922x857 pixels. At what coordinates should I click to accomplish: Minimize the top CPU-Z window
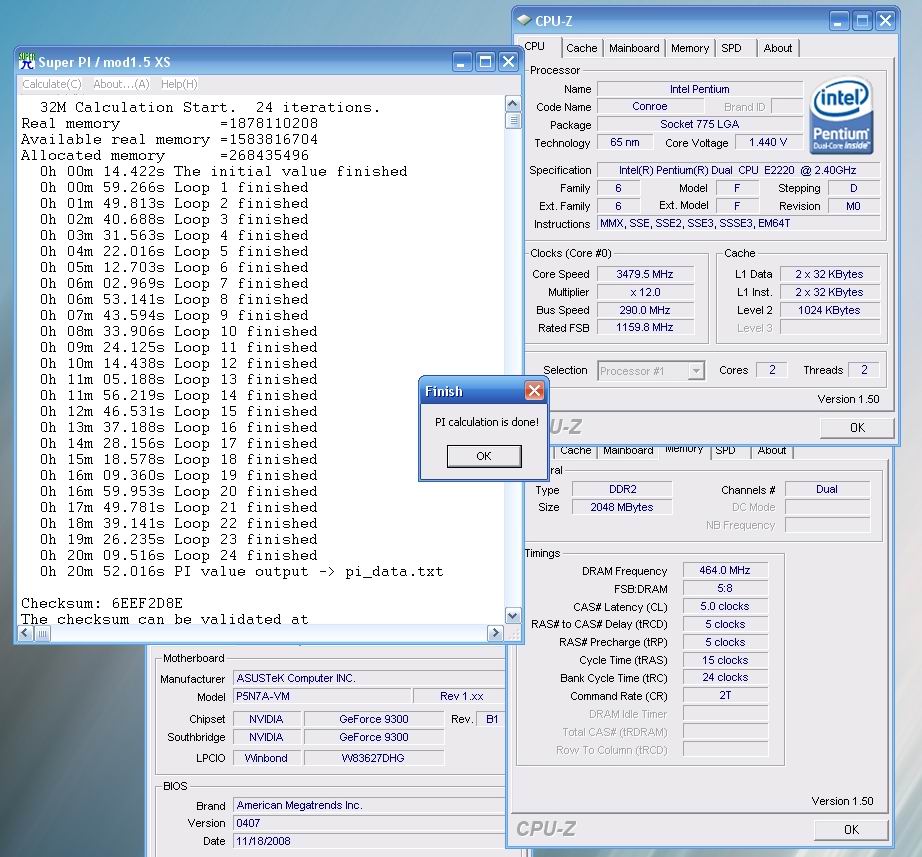pyautogui.click(x=839, y=21)
